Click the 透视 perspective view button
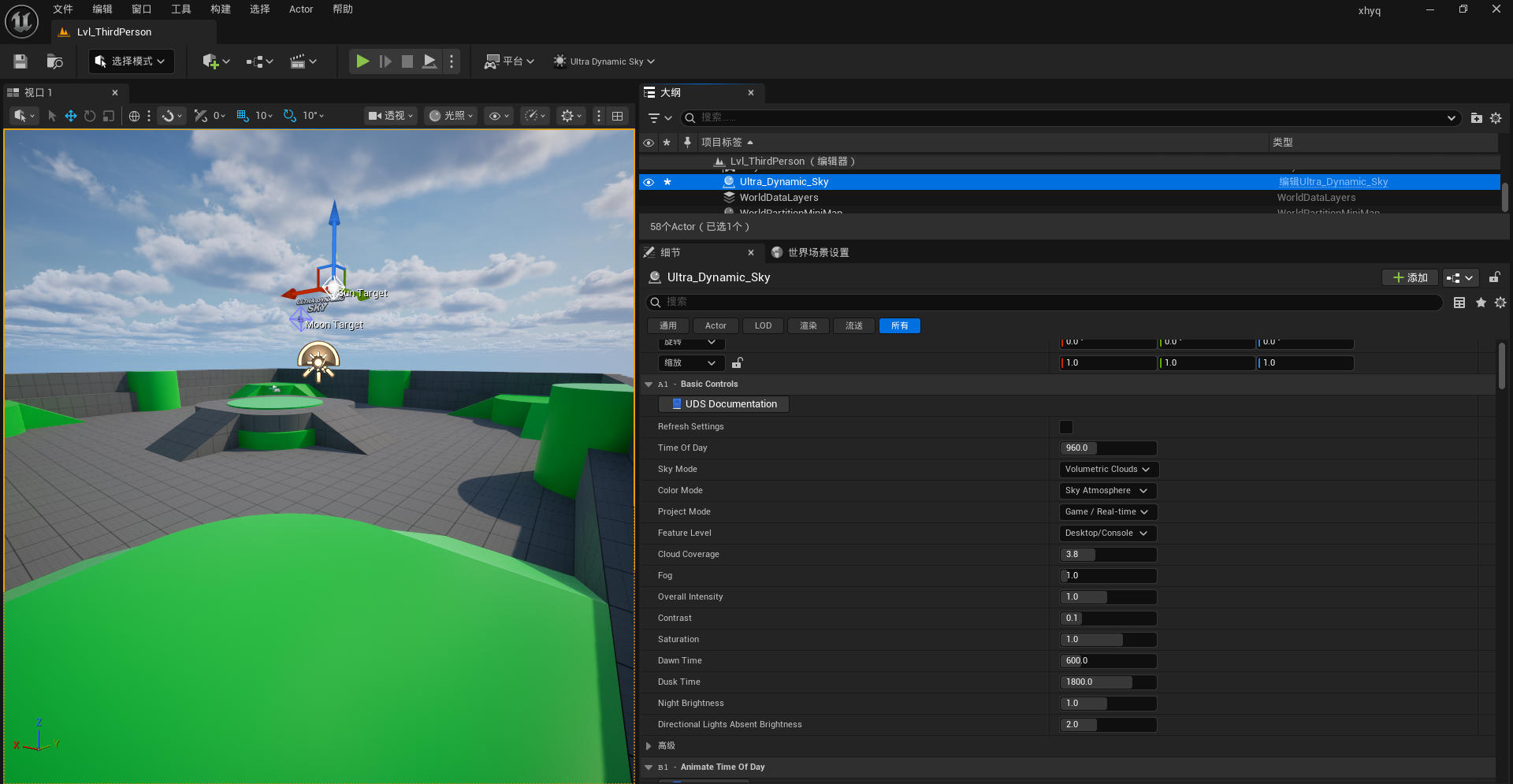 [391, 116]
